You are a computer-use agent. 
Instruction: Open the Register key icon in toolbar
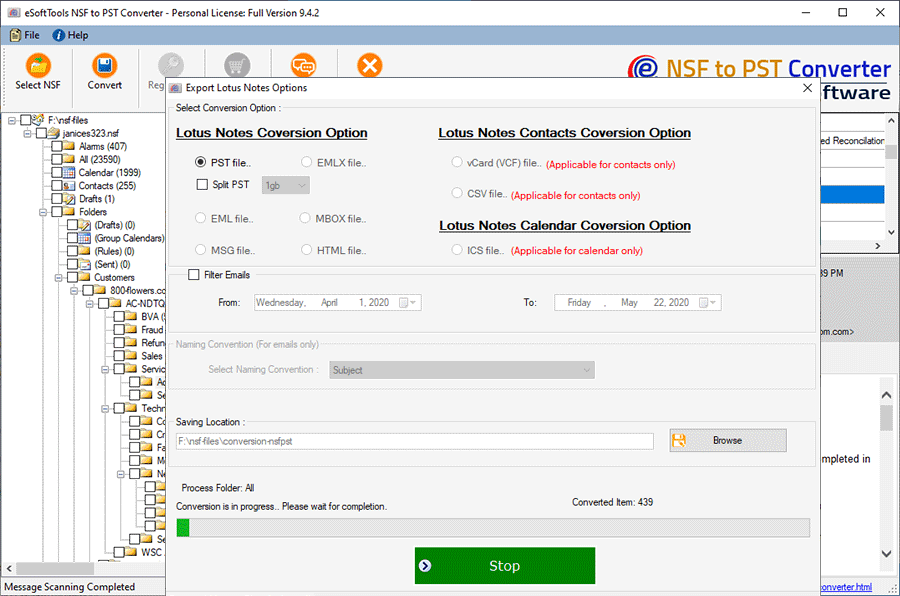point(170,65)
